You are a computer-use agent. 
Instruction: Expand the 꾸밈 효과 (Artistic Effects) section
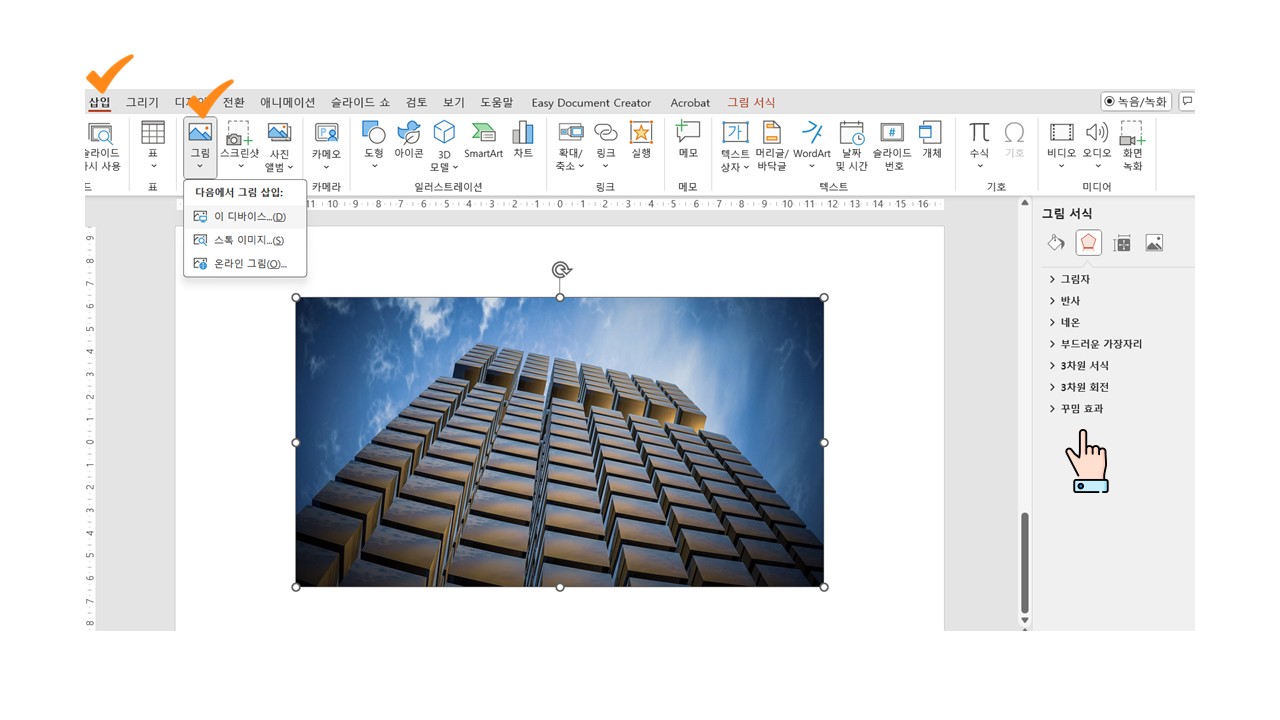click(1076, 408)
